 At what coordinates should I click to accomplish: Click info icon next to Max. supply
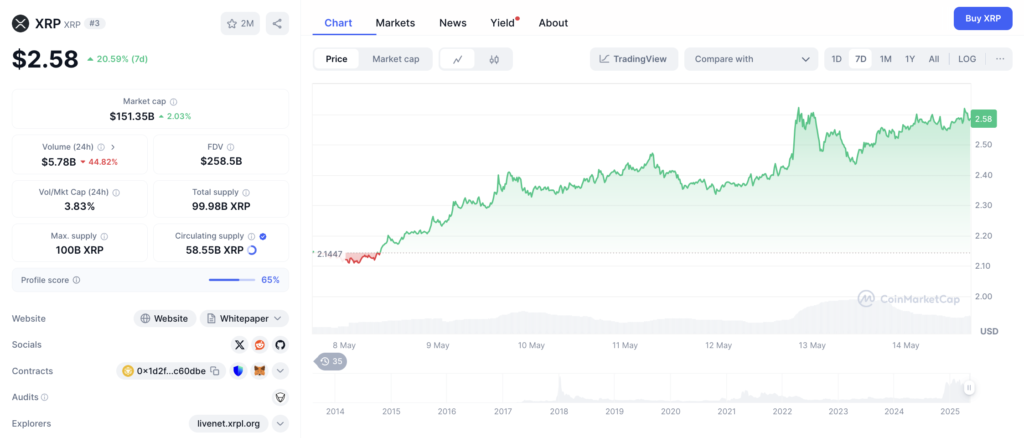(x=104, y=236)
